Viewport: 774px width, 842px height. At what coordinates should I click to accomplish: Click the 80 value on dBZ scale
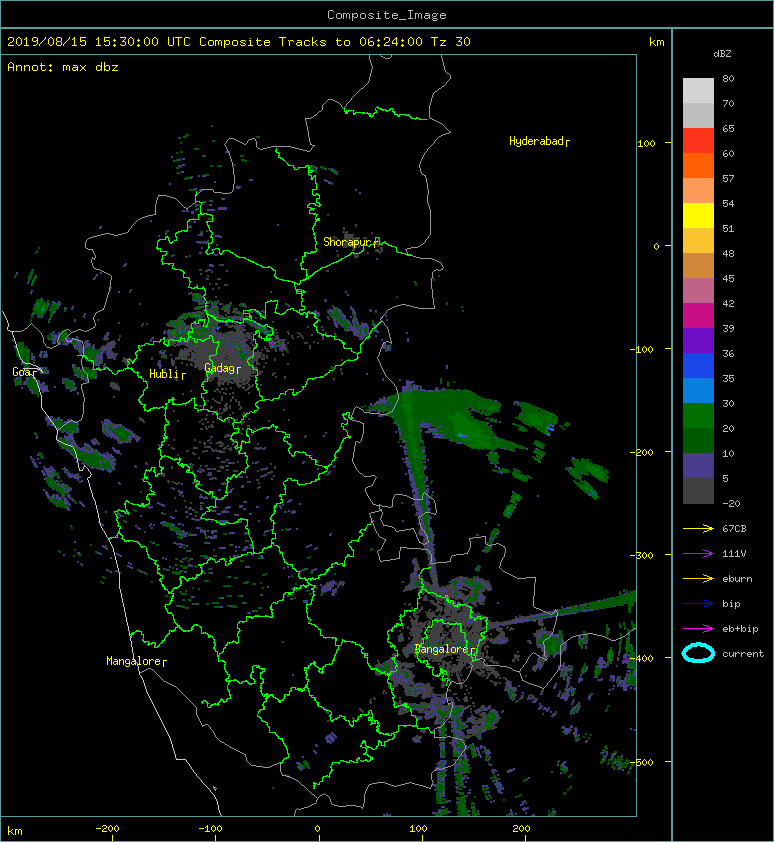(x=728, y=78)
